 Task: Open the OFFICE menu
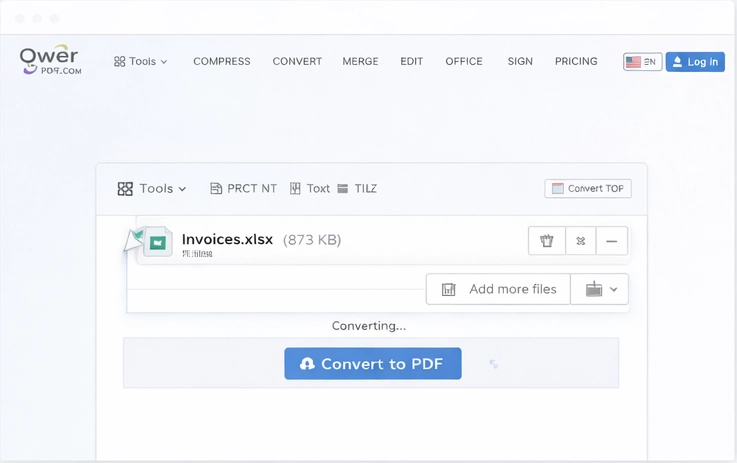point(464,62)
